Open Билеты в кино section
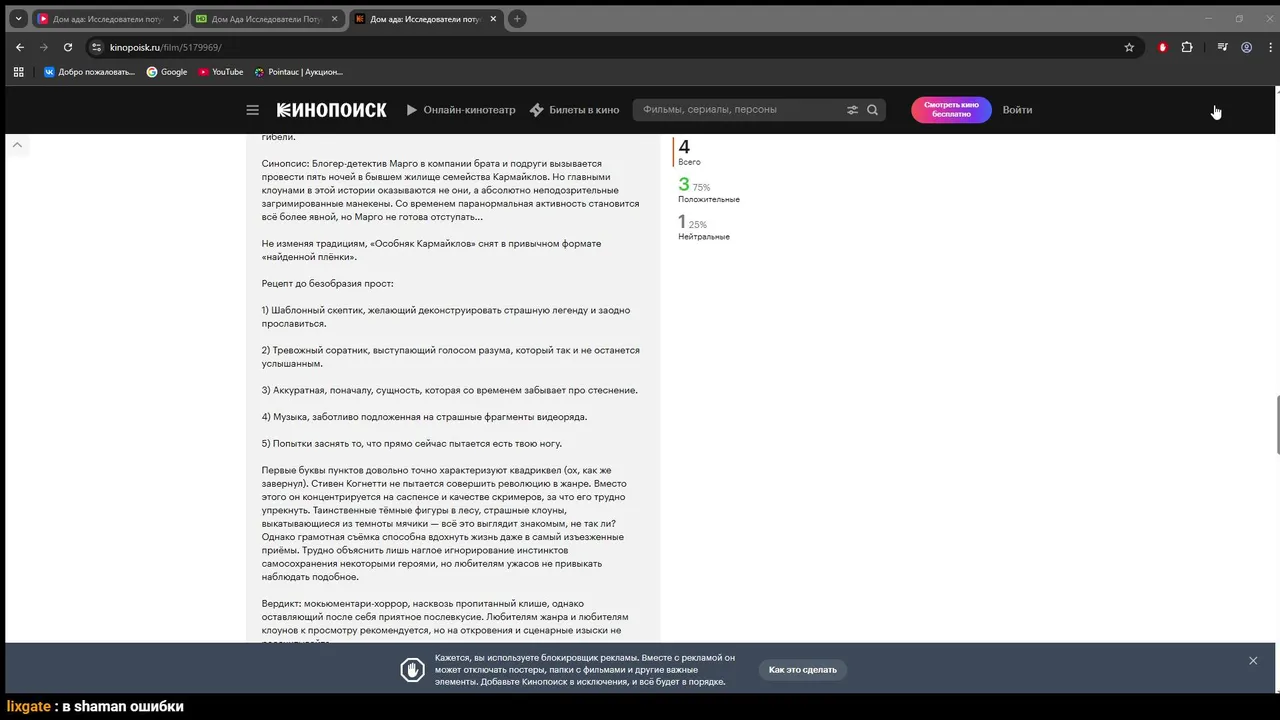The image size is (1280, 720). point(574,110)
